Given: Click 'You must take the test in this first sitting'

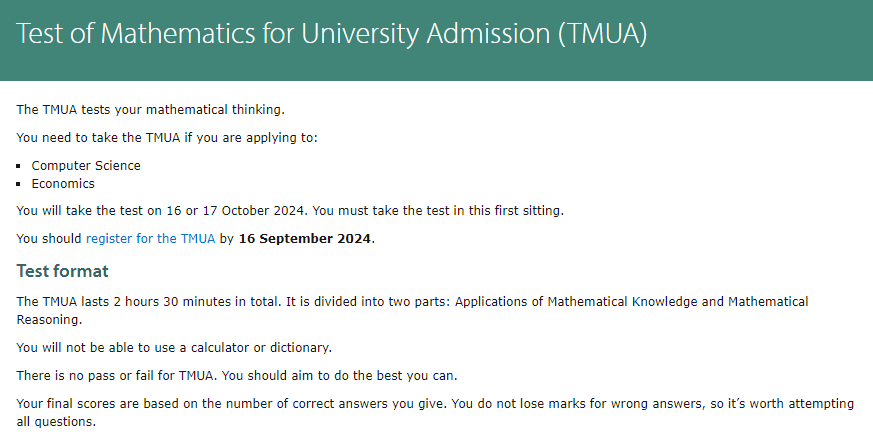Looking at the screenshot, I should [x=439, y=211].
